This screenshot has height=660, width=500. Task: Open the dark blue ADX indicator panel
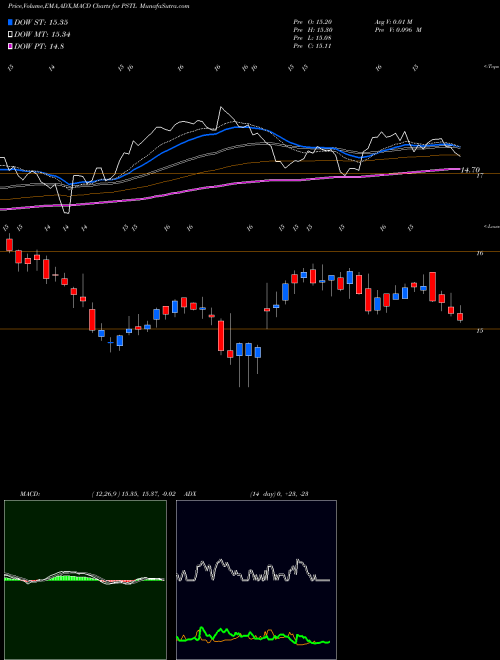pyautogui.click(x=256, y=580)
